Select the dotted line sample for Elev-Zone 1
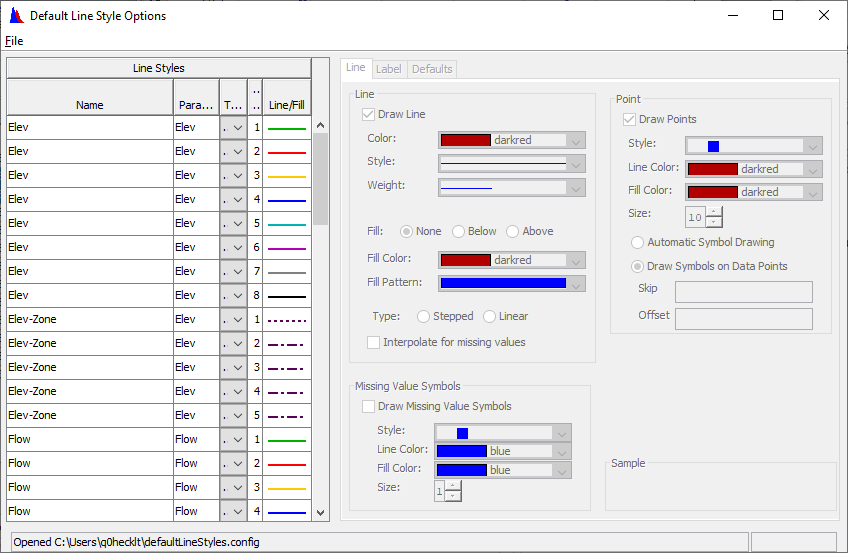The image size is (848, 553). tap(286, 320)
